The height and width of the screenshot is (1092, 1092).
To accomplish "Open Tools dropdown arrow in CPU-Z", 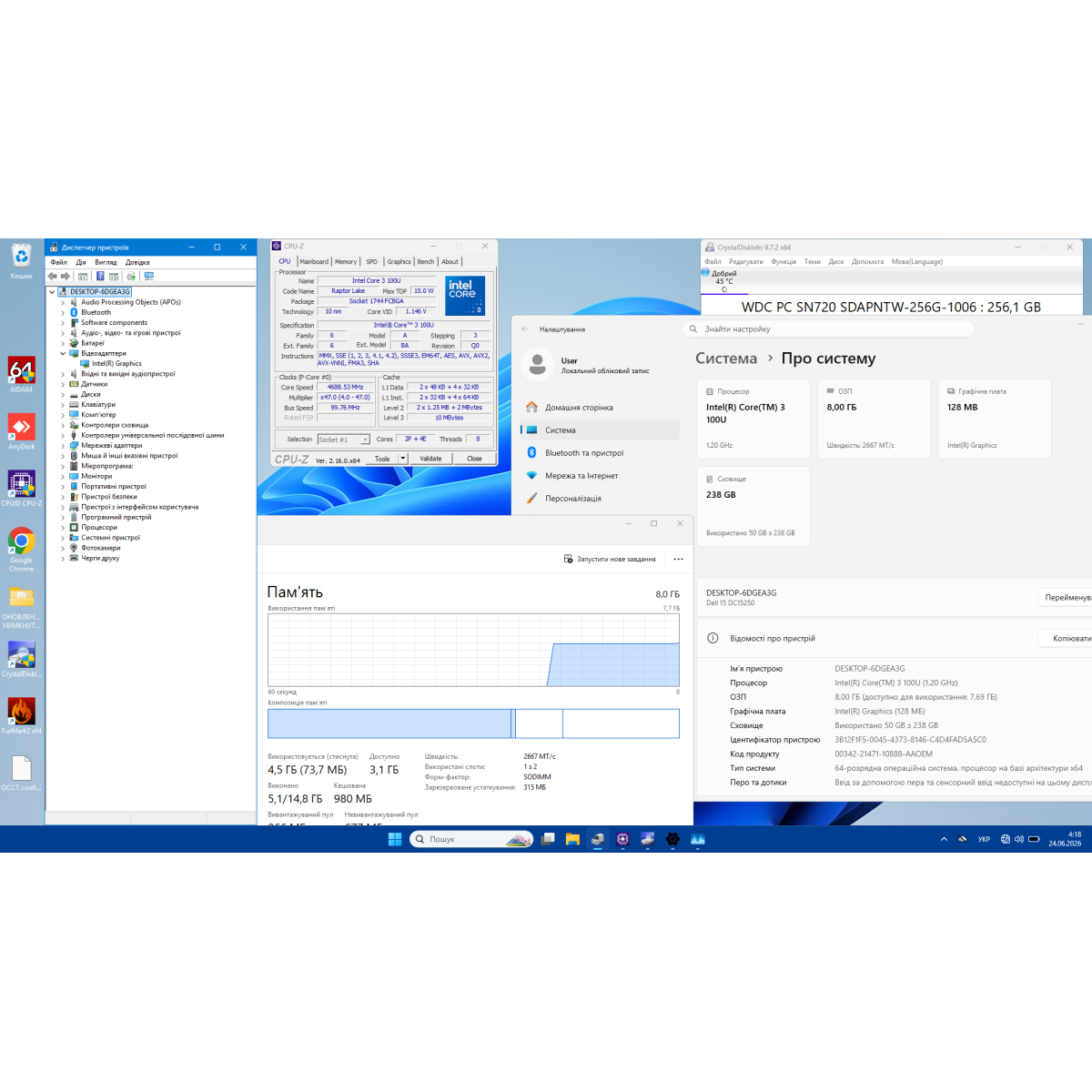I will point(403,459).
